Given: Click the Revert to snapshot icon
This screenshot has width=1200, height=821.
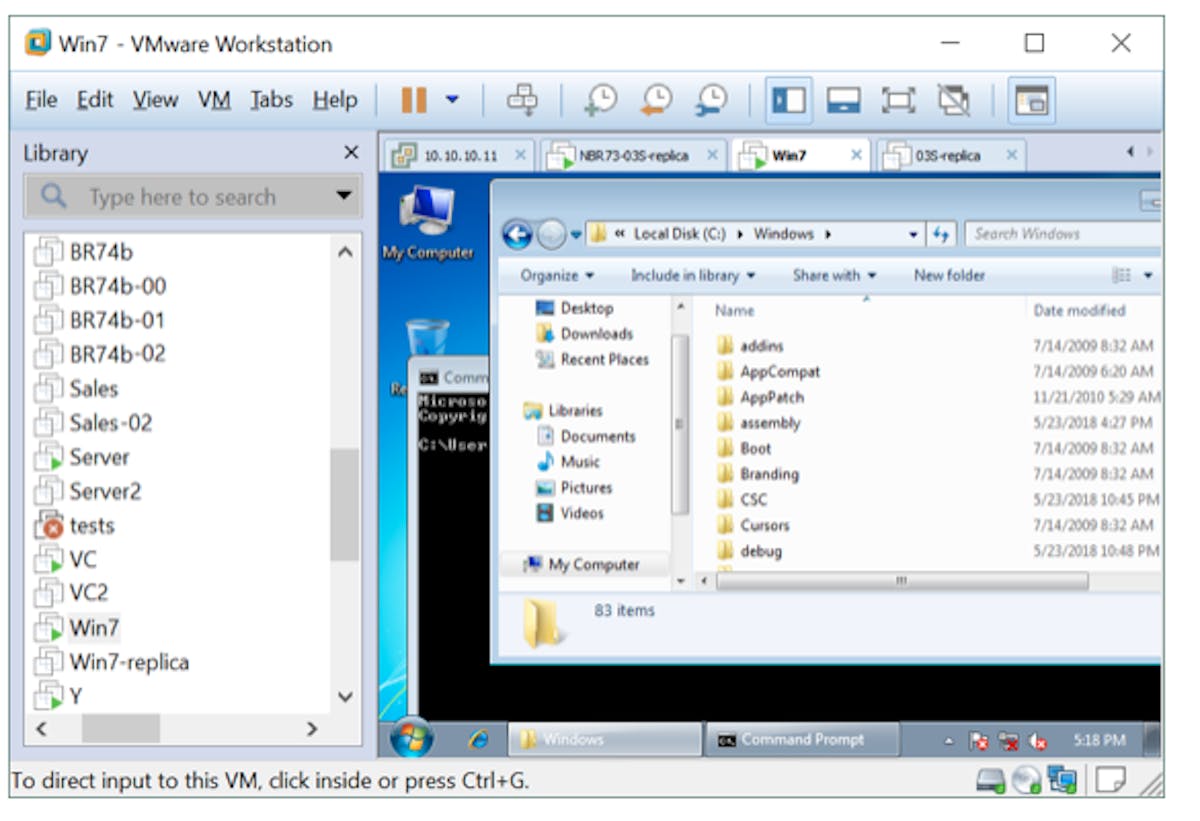Looking at the screenshot, I should 656,100.
